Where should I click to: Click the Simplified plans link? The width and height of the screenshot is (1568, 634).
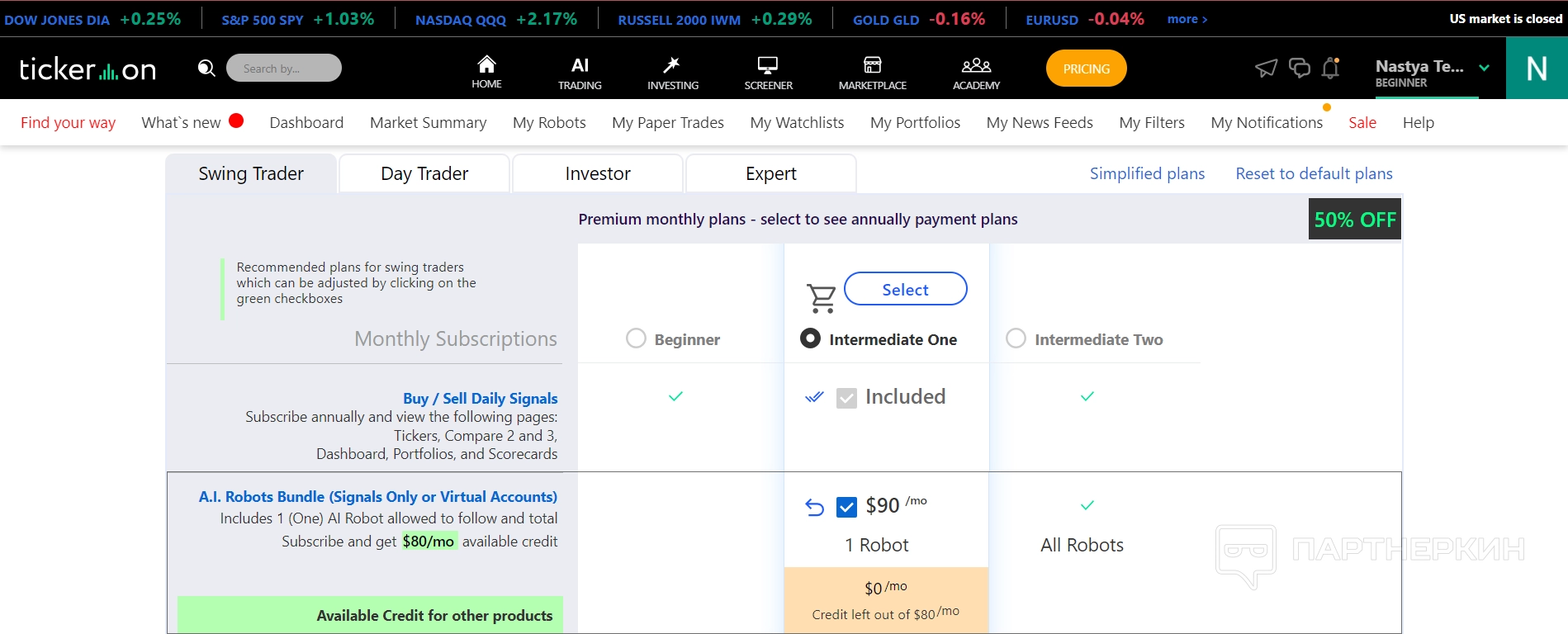coord(1147,173)
